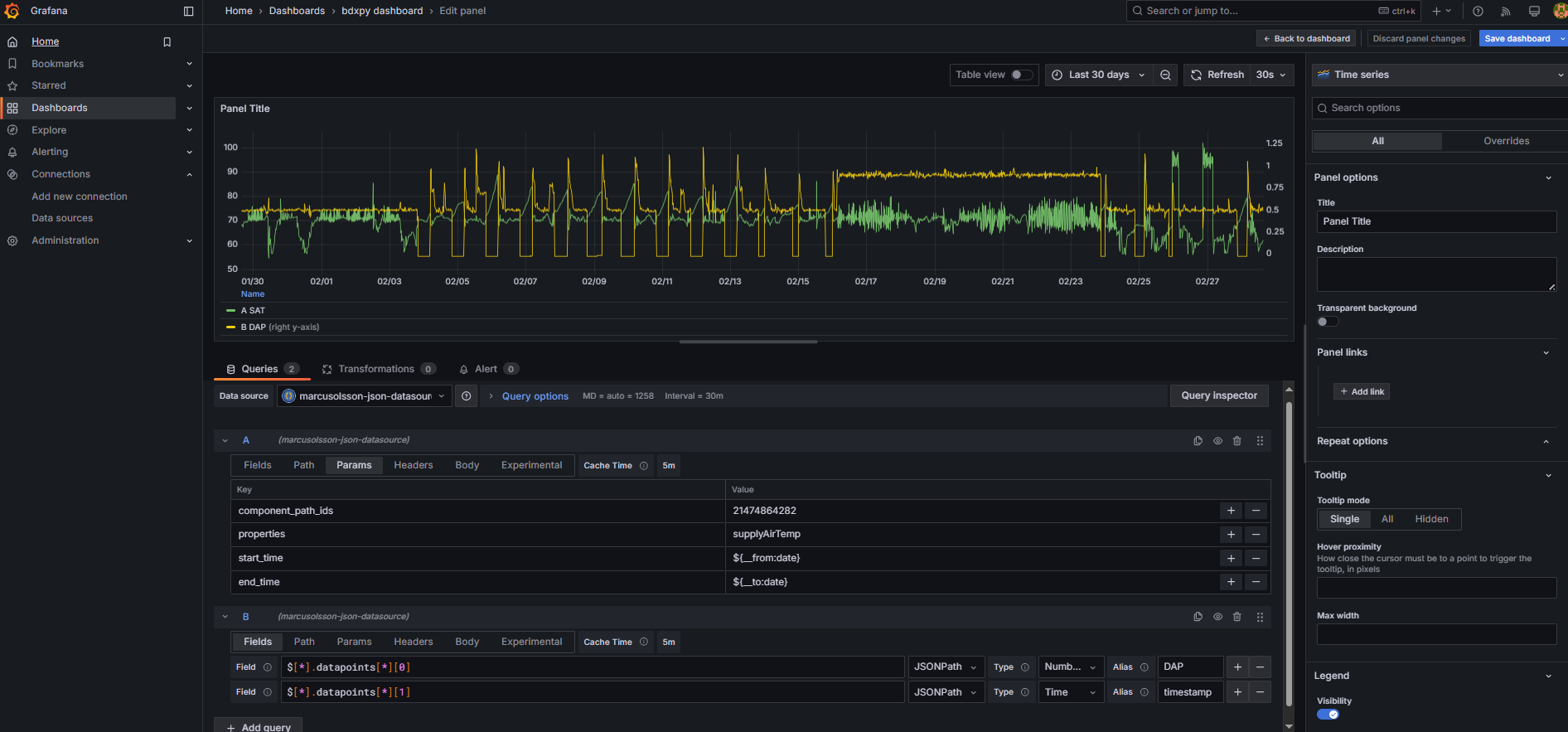Viewport: 1568px width, 732px height.
Task: Toggle Transparent background switch
Action: pyautogui.click(x=1328, y=322)
